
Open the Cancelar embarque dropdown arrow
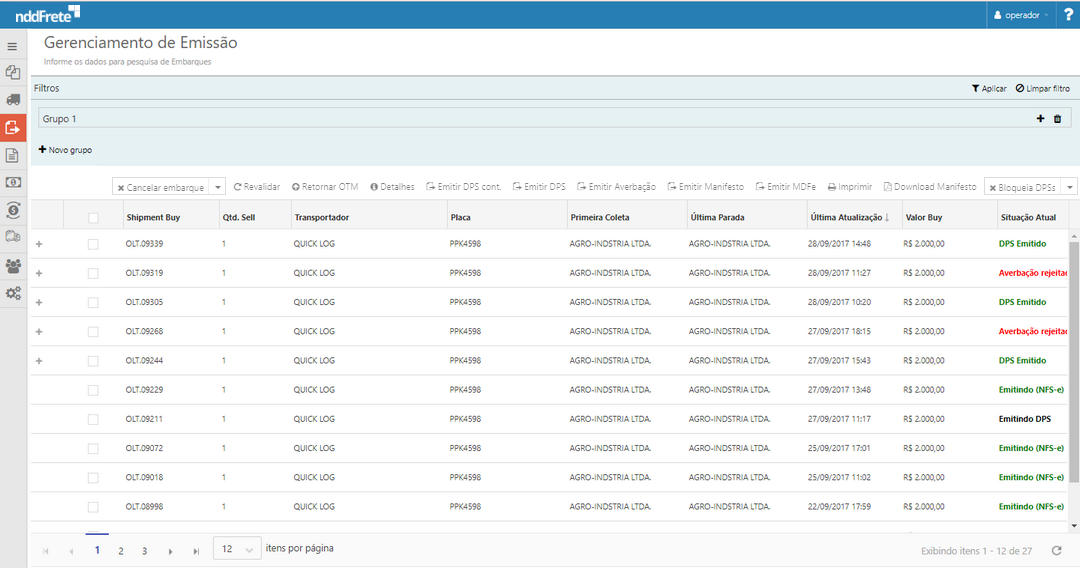click(217, 187)
